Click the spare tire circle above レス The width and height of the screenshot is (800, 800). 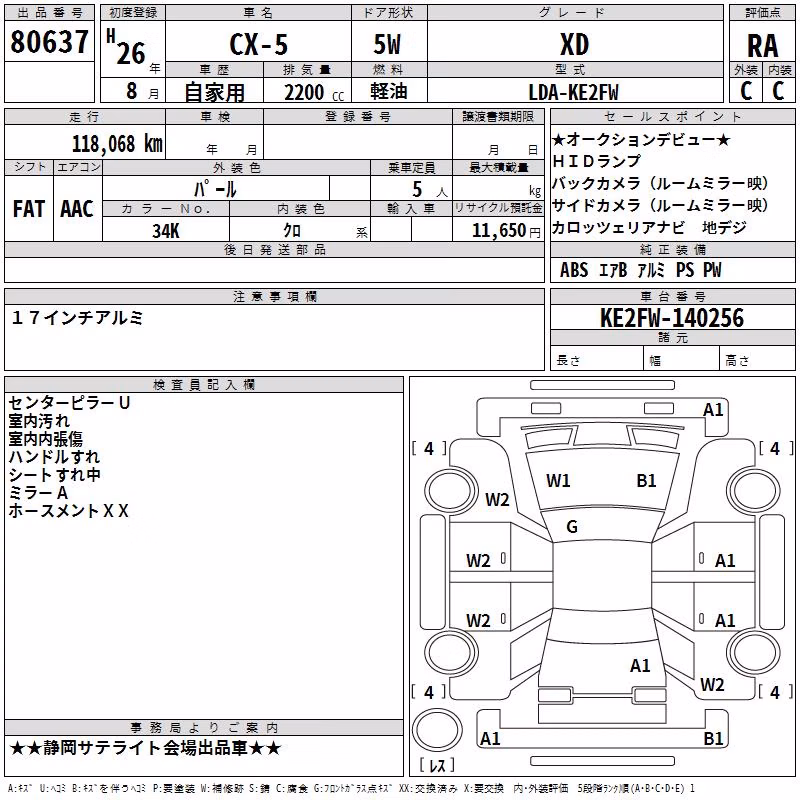(437, 730)
